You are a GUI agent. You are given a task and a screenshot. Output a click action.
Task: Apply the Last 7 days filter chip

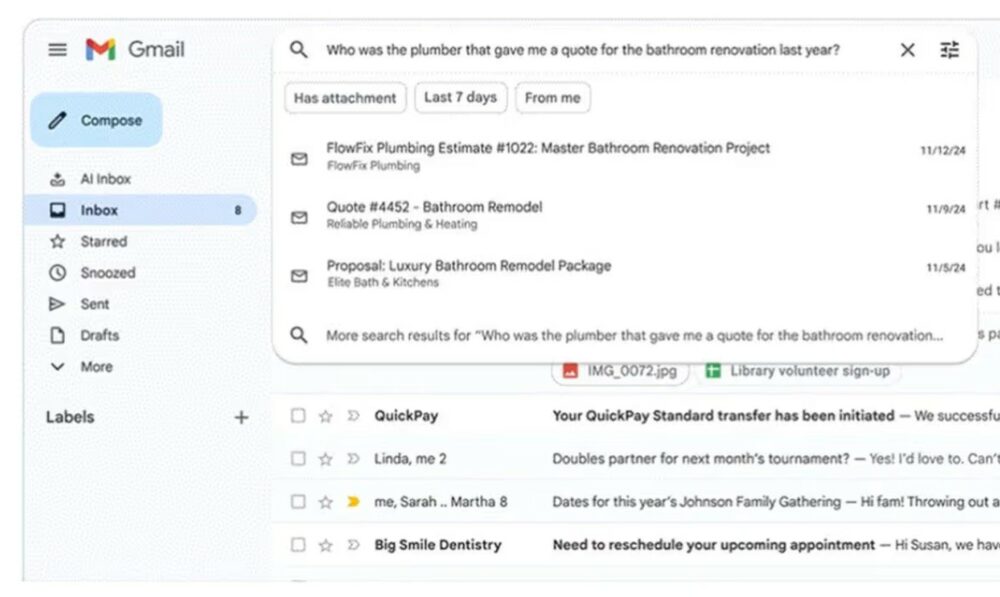460,98
